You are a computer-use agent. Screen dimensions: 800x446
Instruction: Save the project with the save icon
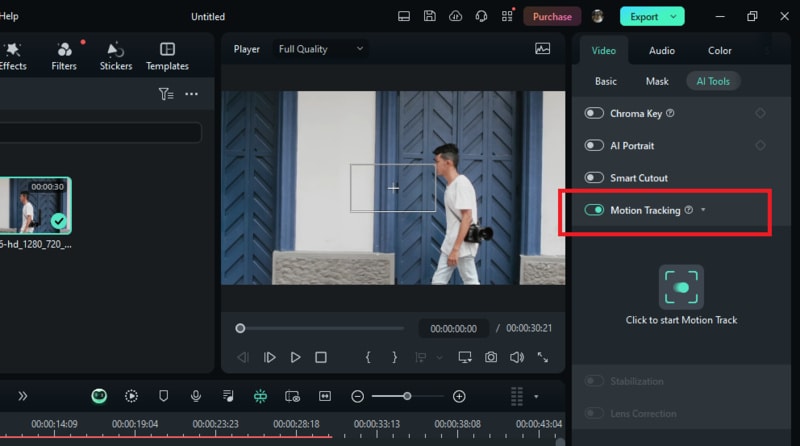click(x=430, y=16)
